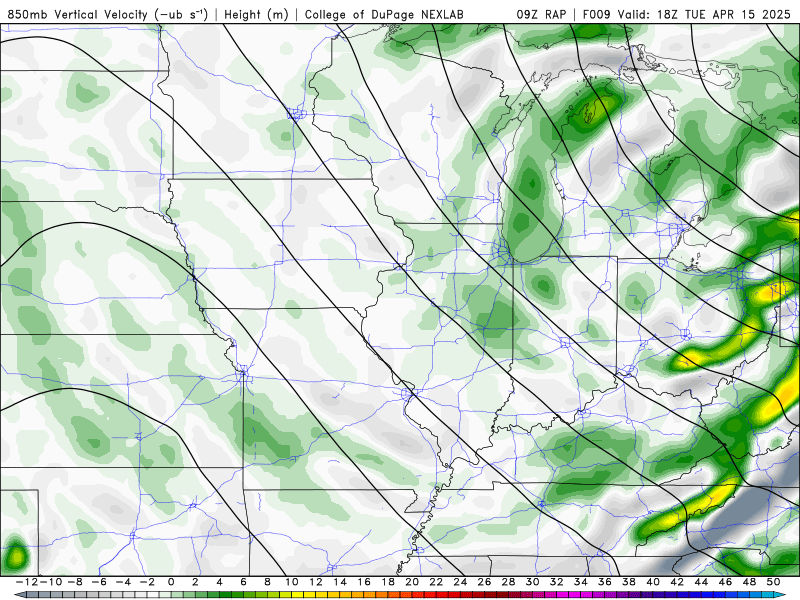Viewport: 800px width, 600px height.
Task: Click the '10' color scale label
Action: 291,582
